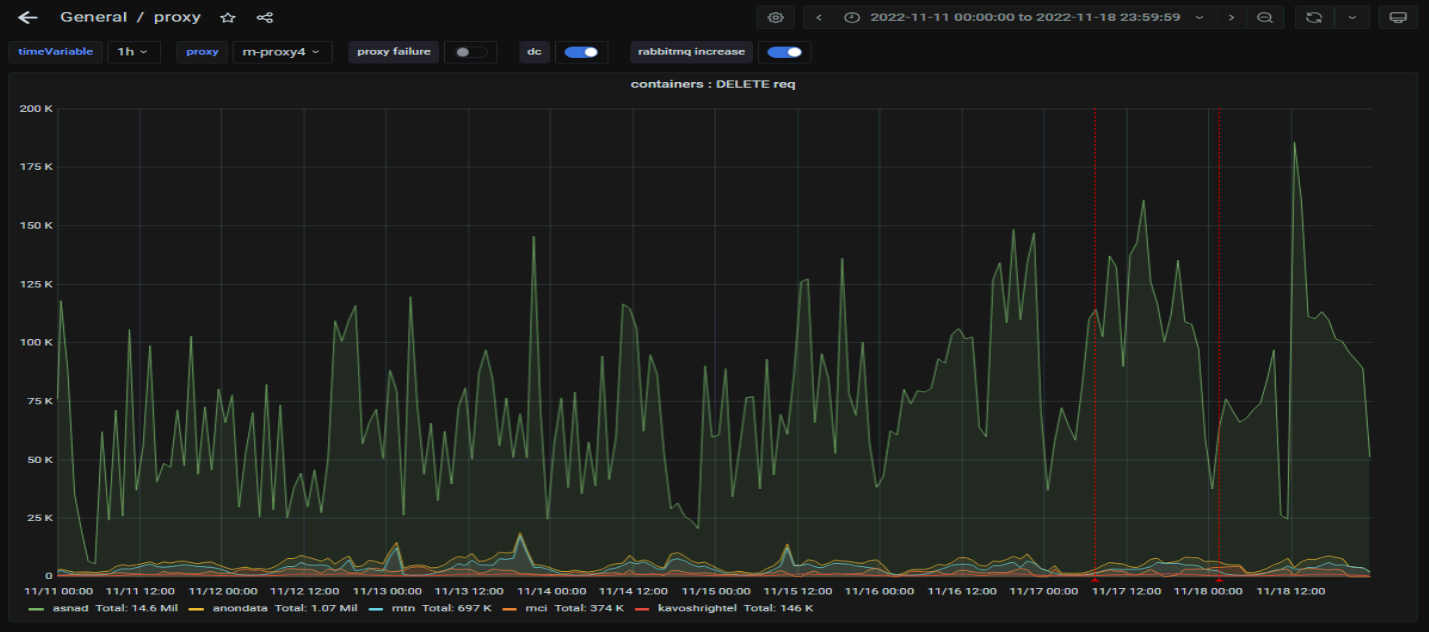Click the back arrow icon
This screenshot has width=1429, height=632.
click(x=28, y=18)
